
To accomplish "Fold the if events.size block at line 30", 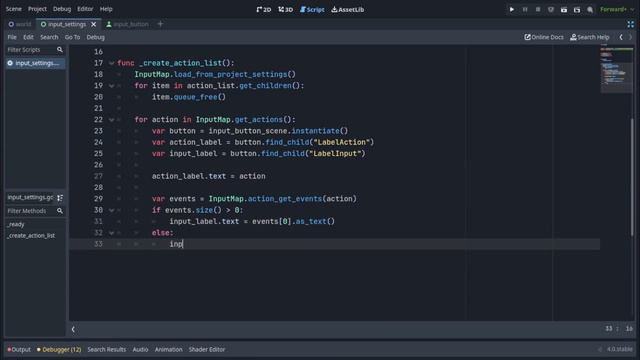I will [111, 210].
